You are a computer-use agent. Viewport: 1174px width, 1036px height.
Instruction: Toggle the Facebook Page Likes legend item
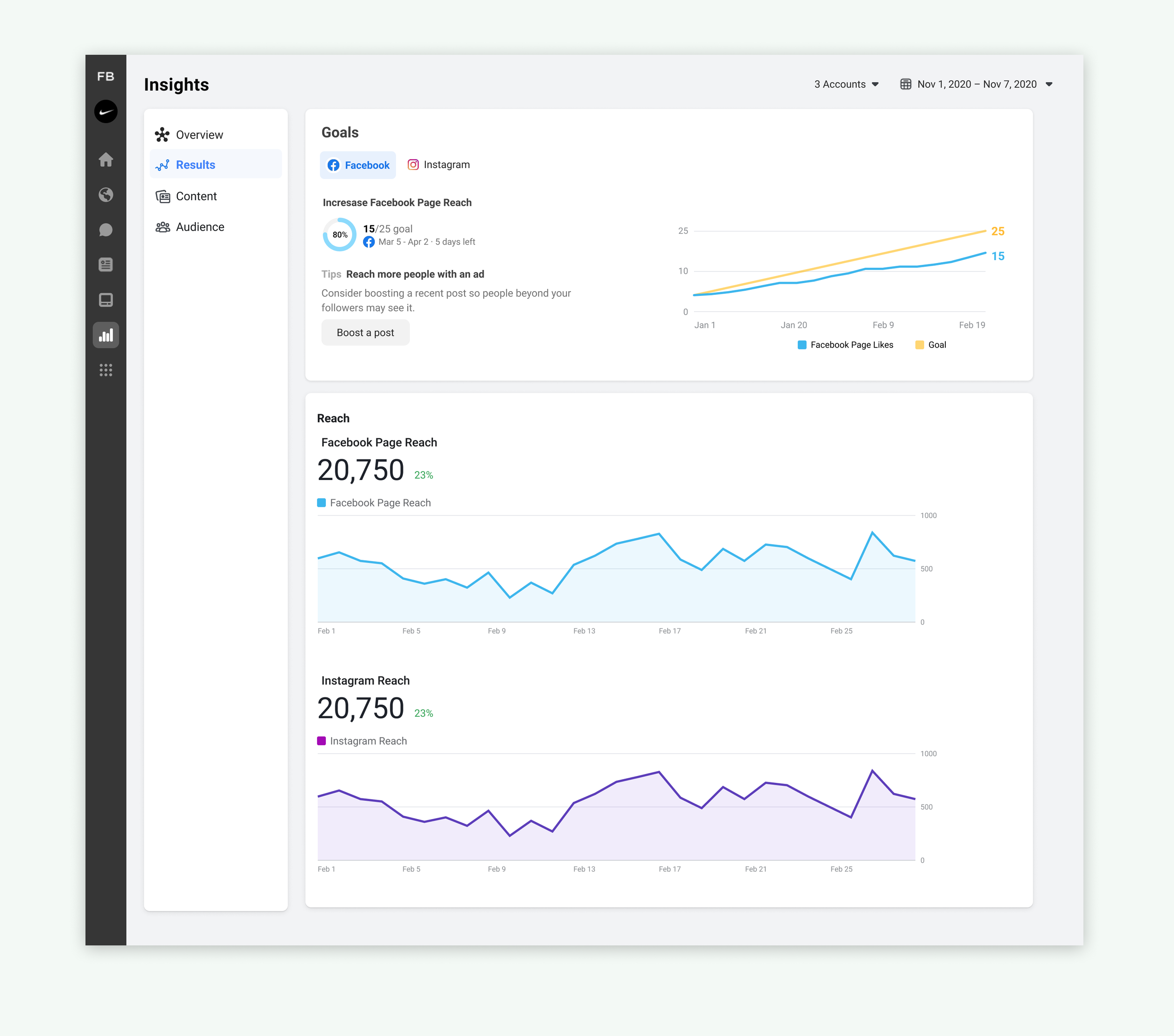point(845,345)
